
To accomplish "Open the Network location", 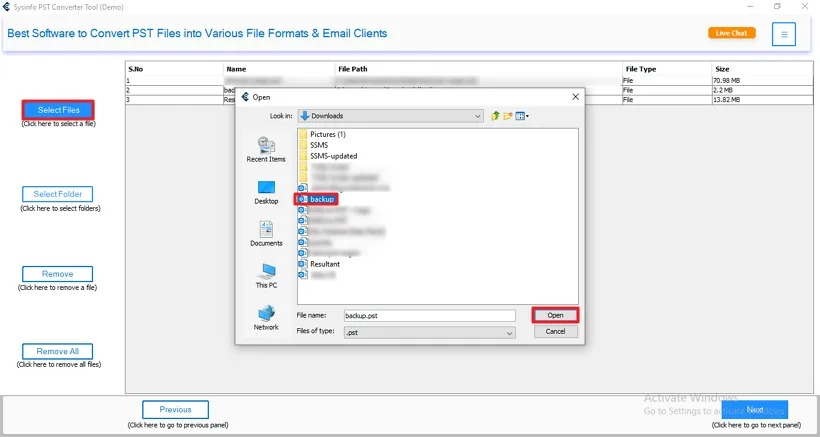I will coord(266,318).
